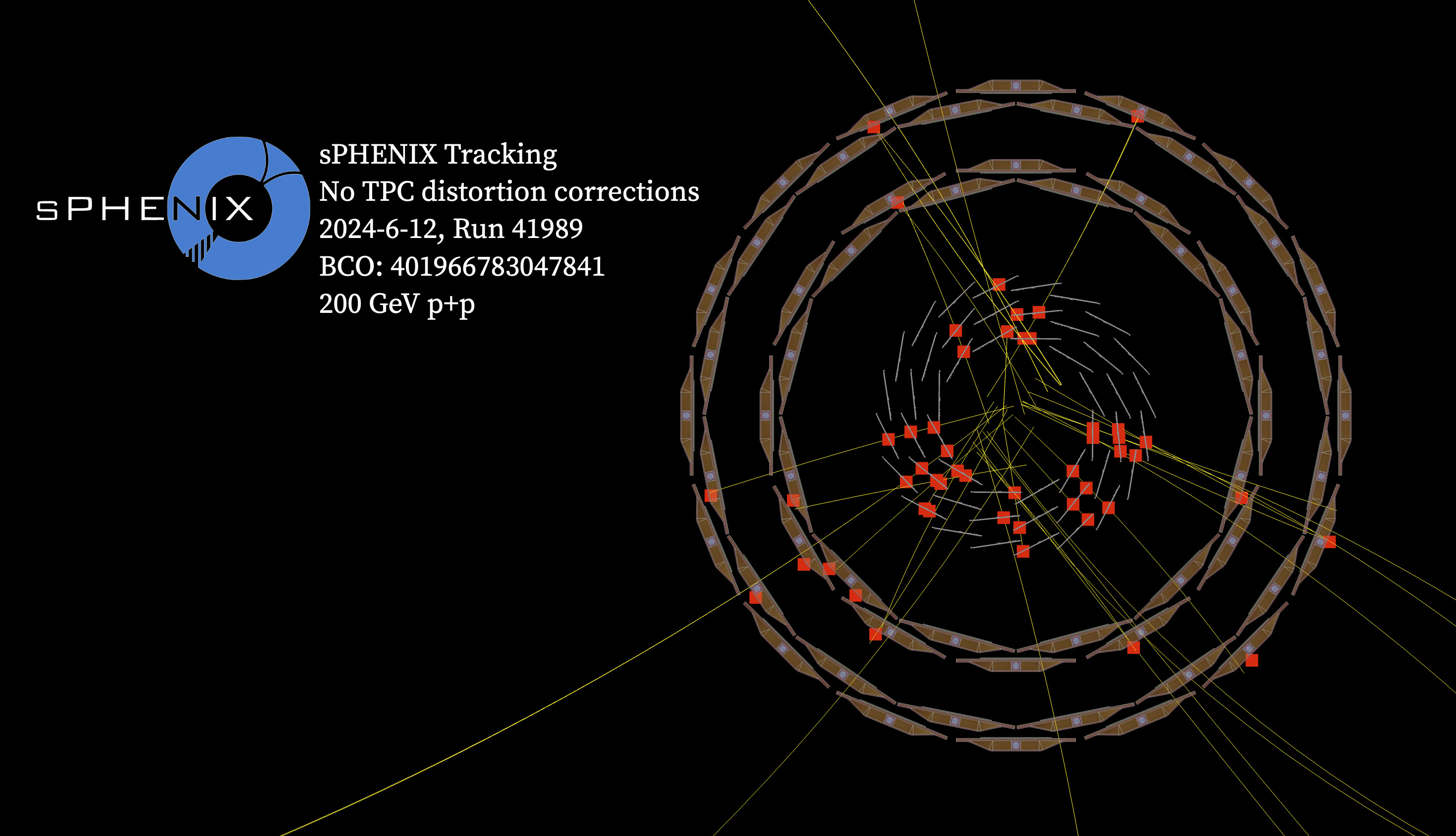Click the 'BCO: 401966783047841' text
Screen dimensions: 1456x836
pyautogui.click(x=462, y=266)
